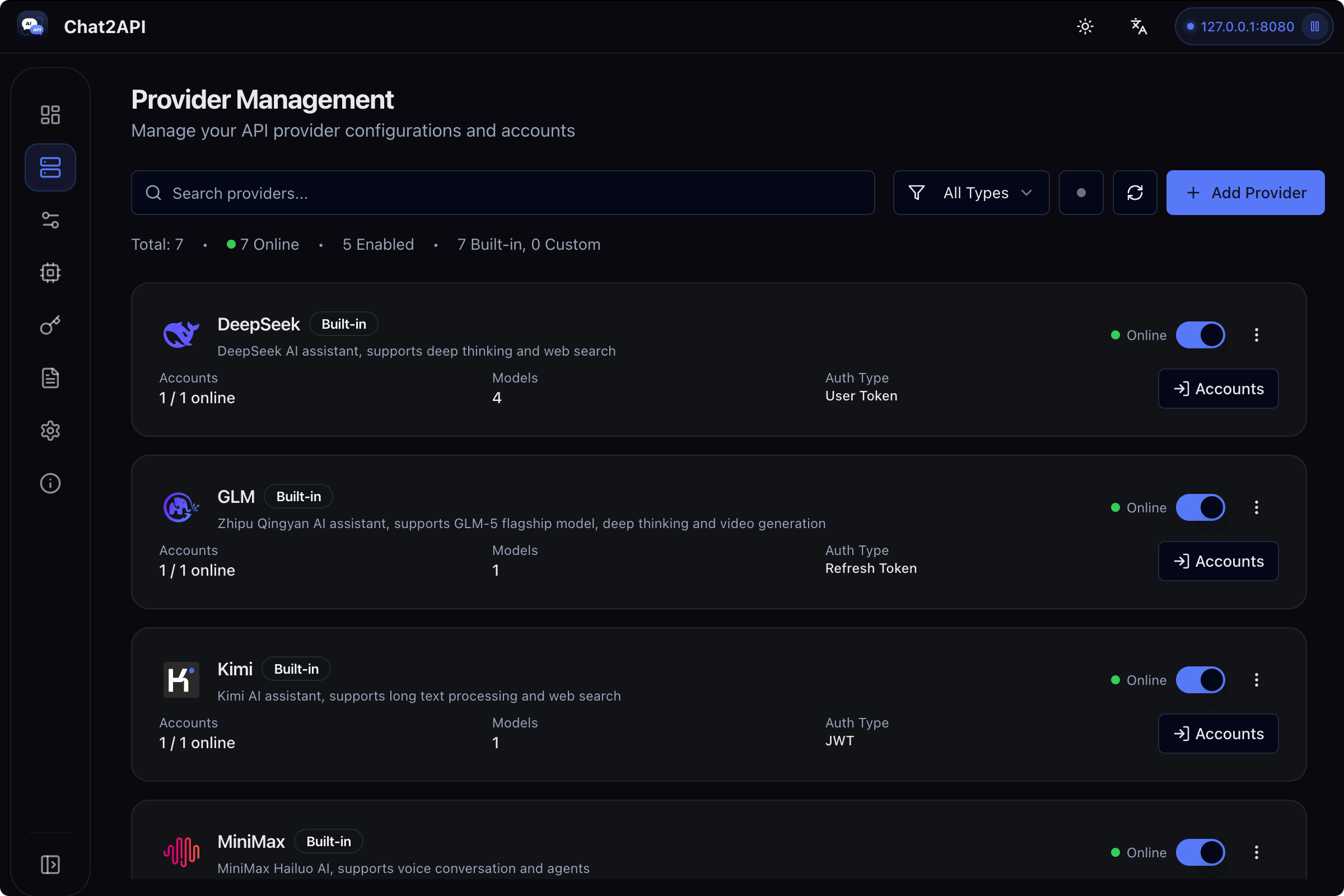Click the Add Provider button
The width and height of the screenshot is (1344, 896).
pyautogui.click(x=1244, y=193)
